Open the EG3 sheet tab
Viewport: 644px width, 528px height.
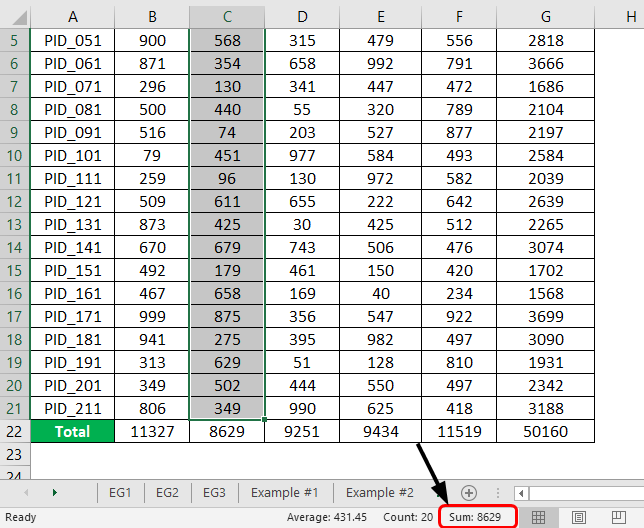click(214, 492)
